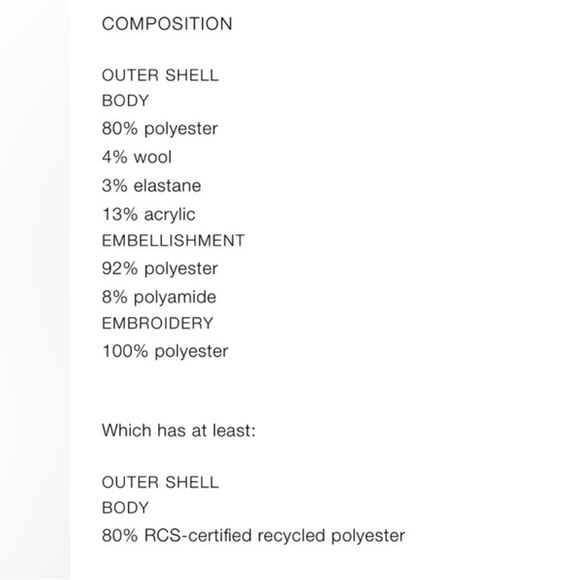Click the EMBELLISHMENT label
The image size is (580, 580).
(173, 240)
